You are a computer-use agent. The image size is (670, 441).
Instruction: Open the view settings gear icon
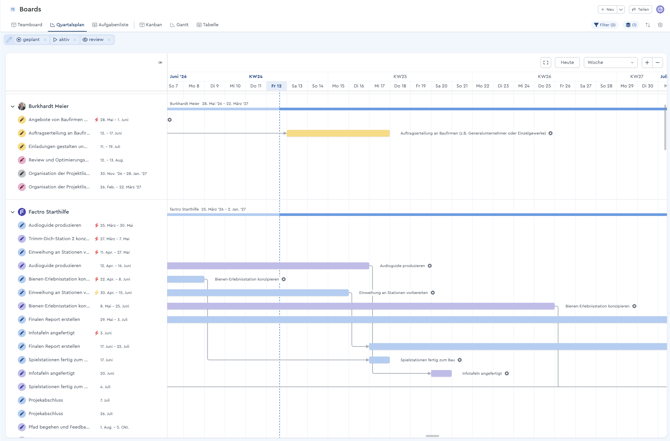(660, 25)
